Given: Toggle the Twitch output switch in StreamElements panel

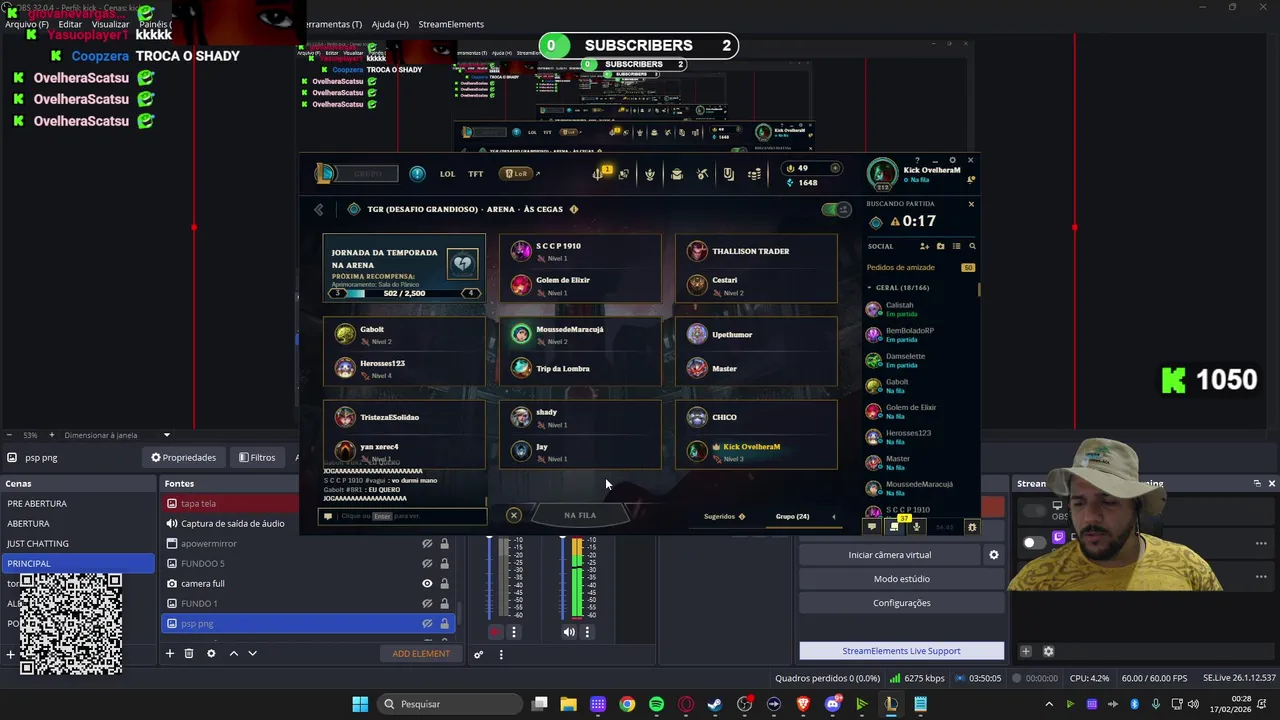Looking at the screenshot, I should coord(1034,542).
